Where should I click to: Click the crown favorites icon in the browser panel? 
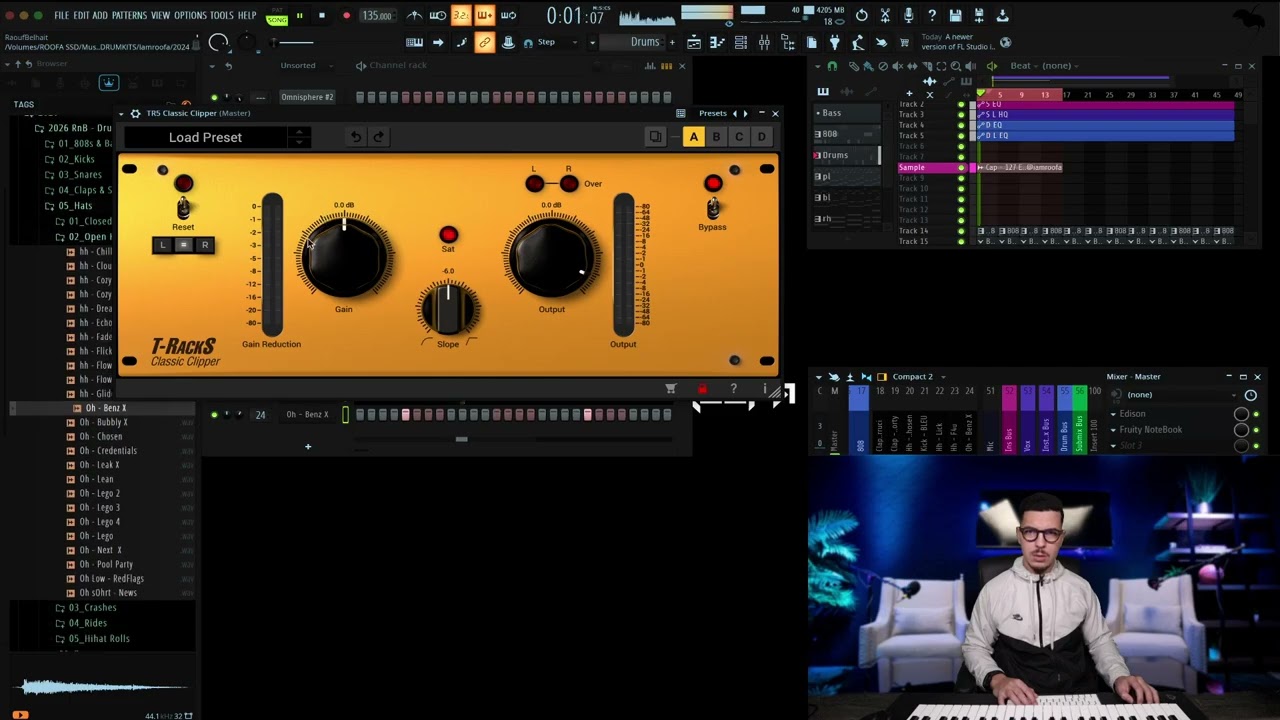(109, 83)
